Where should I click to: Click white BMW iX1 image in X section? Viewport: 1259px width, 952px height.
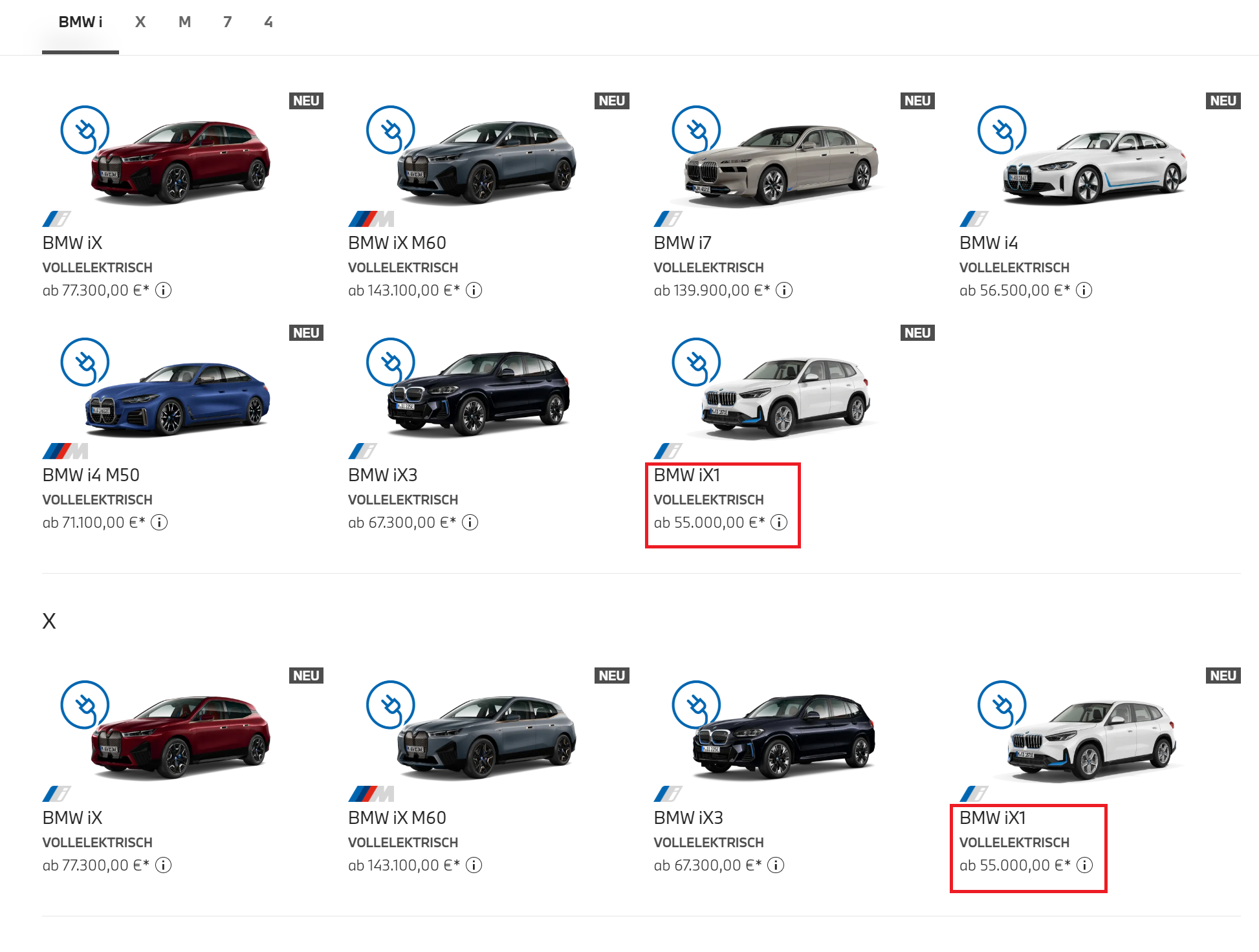pos(1093,741)
